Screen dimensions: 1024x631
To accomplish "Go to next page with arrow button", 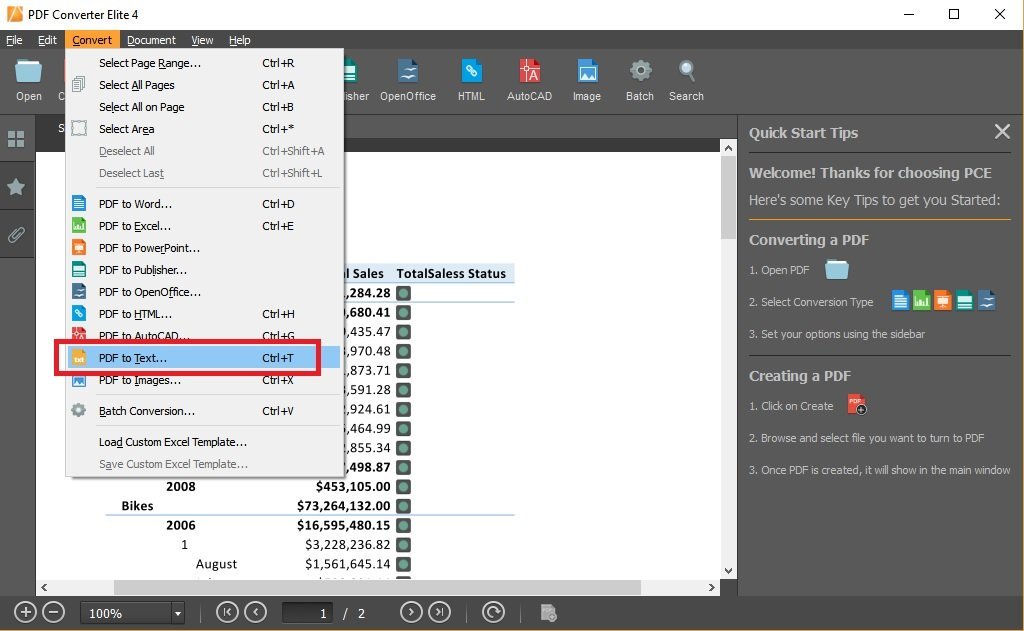I will (410, 613).
